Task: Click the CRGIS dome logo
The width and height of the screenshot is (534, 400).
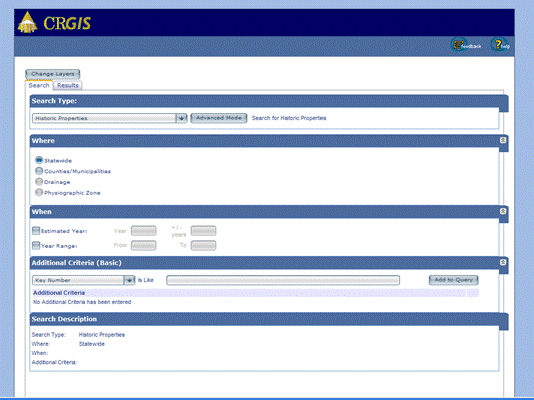Action: pos(27,22)
